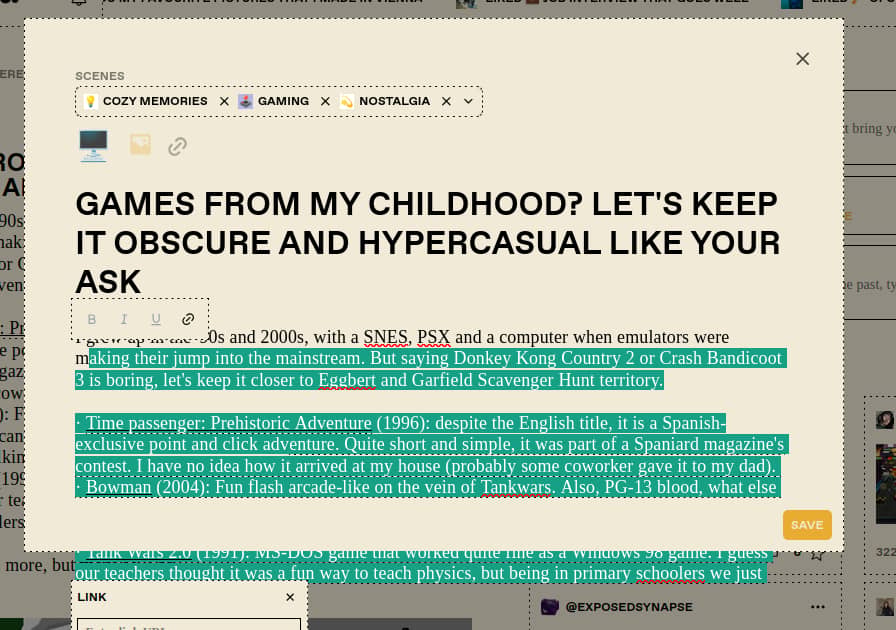Click the misspelled word Tankwars
The width and height of the screenshot is (896, 630).
(x=515, y=487)
